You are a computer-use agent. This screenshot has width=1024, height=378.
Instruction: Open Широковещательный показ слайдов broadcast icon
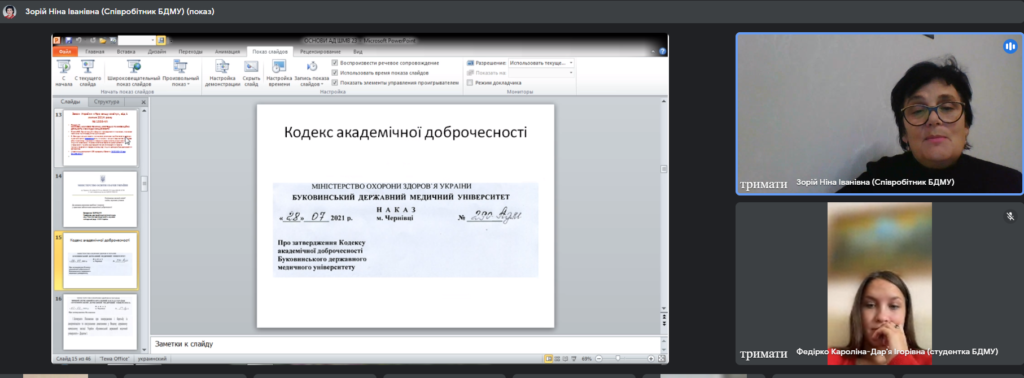(x=133, y=73)
